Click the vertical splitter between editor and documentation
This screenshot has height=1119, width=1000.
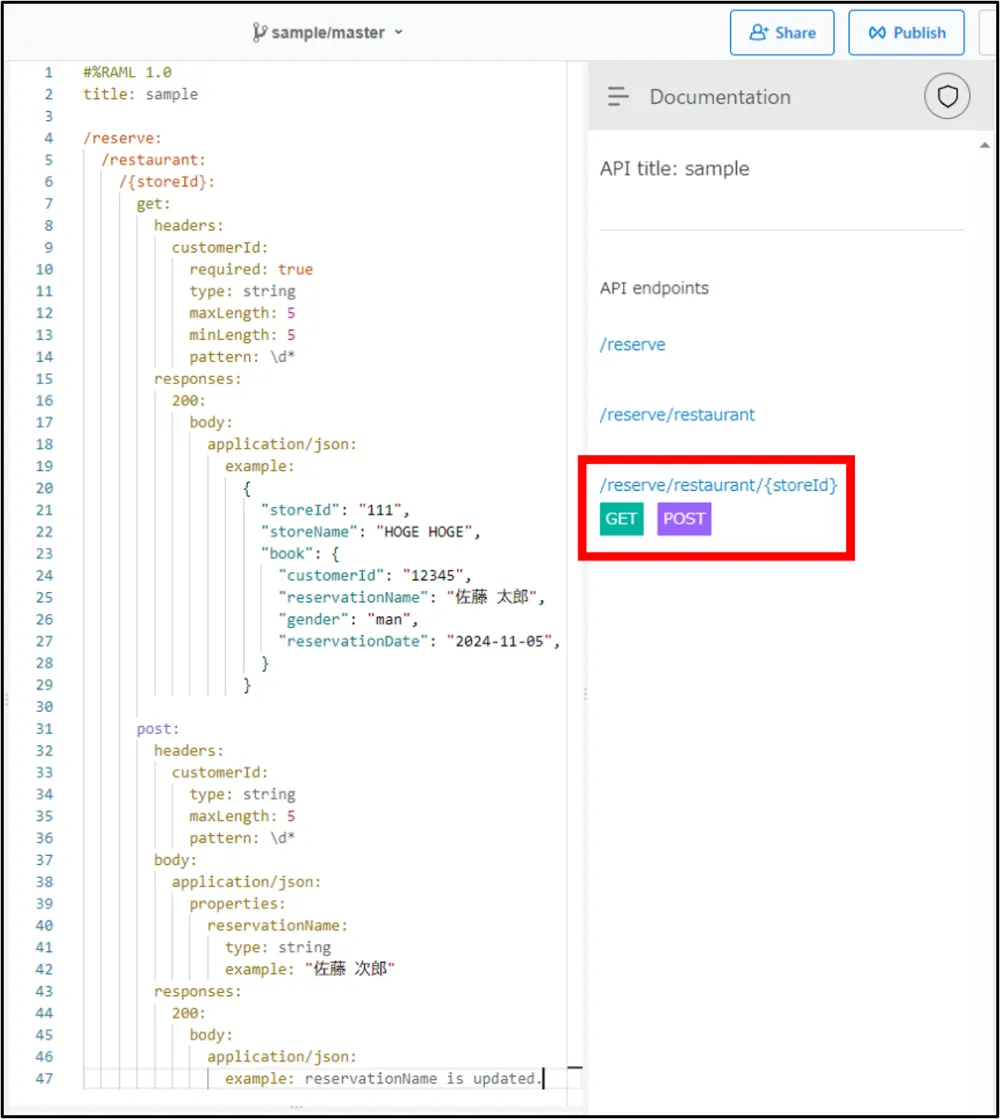585,693
